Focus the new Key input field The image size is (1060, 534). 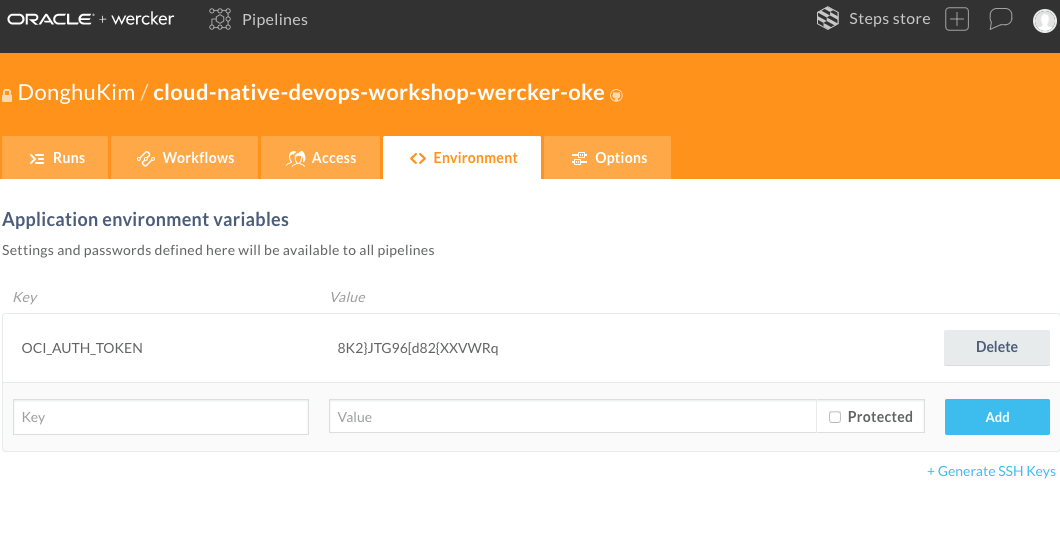click(161, 416)
